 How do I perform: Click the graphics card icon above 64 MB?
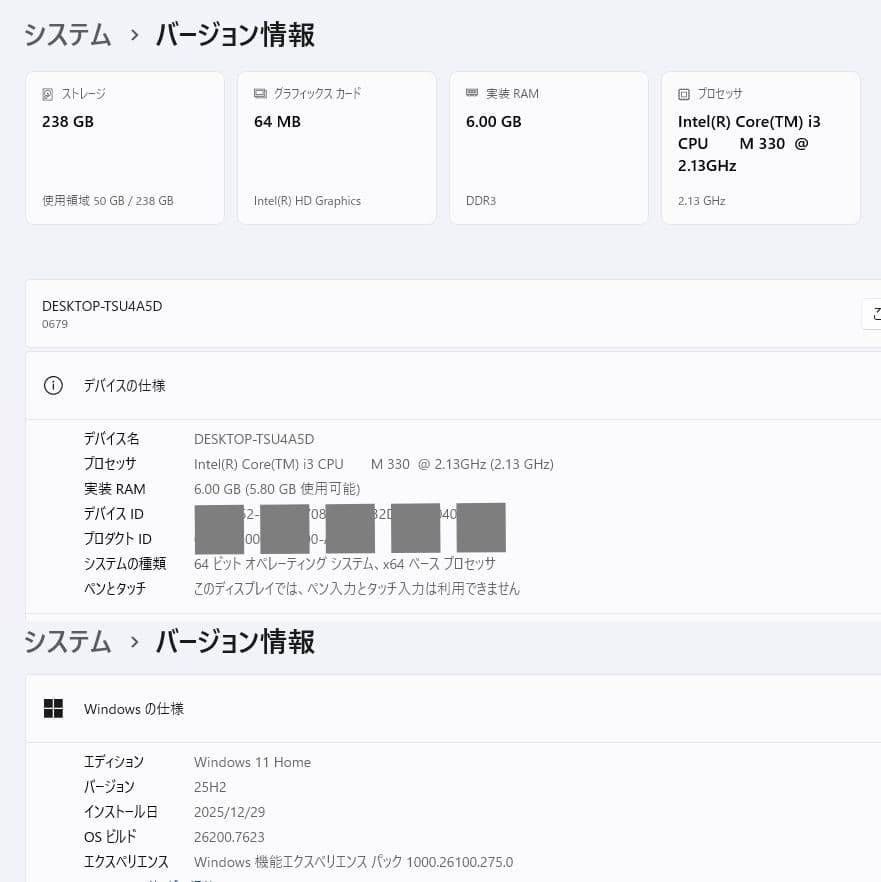pyautogui.click(x=260, y=93)
